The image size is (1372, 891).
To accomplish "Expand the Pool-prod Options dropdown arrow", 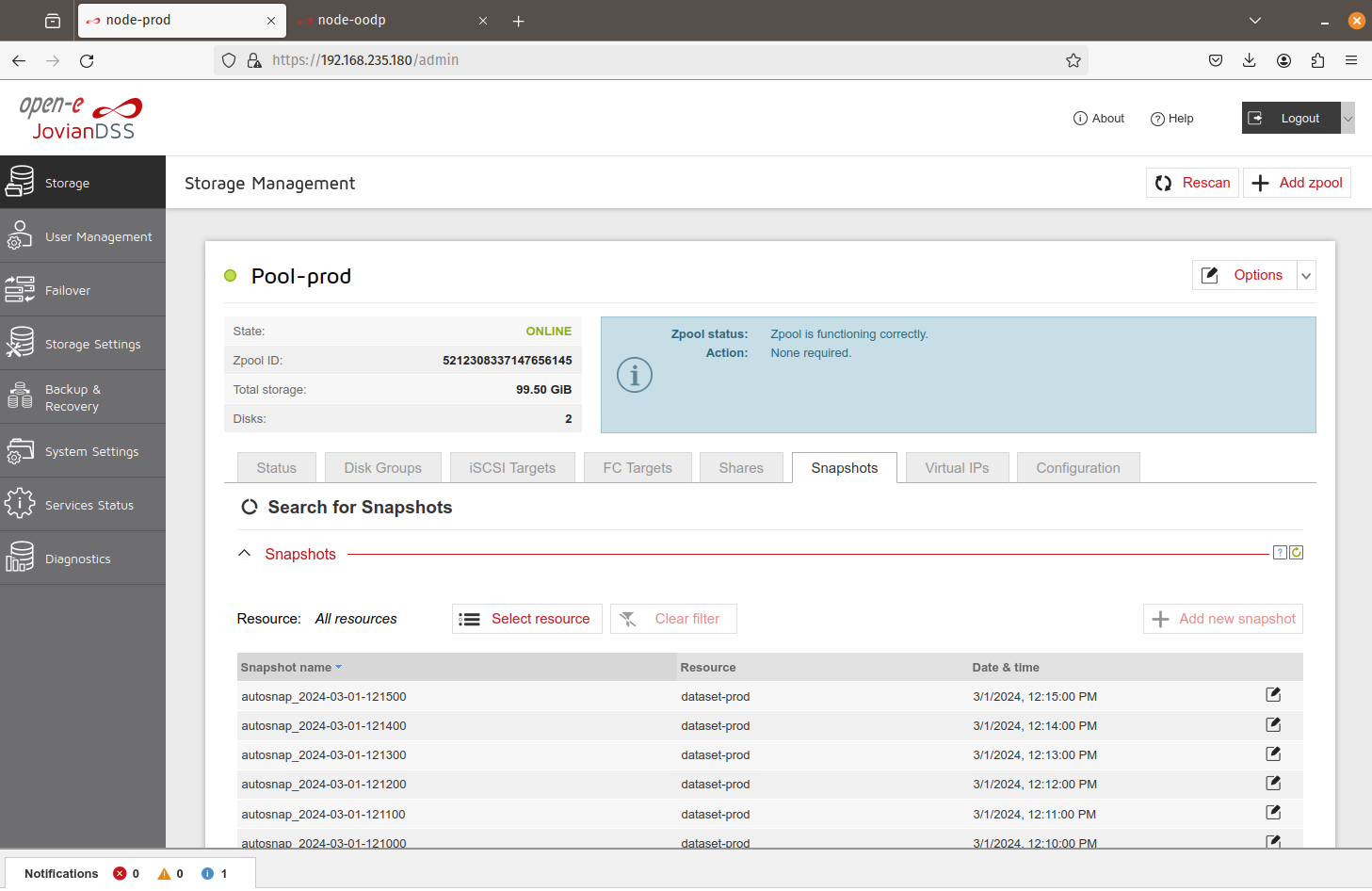I will pos(1306,276).
